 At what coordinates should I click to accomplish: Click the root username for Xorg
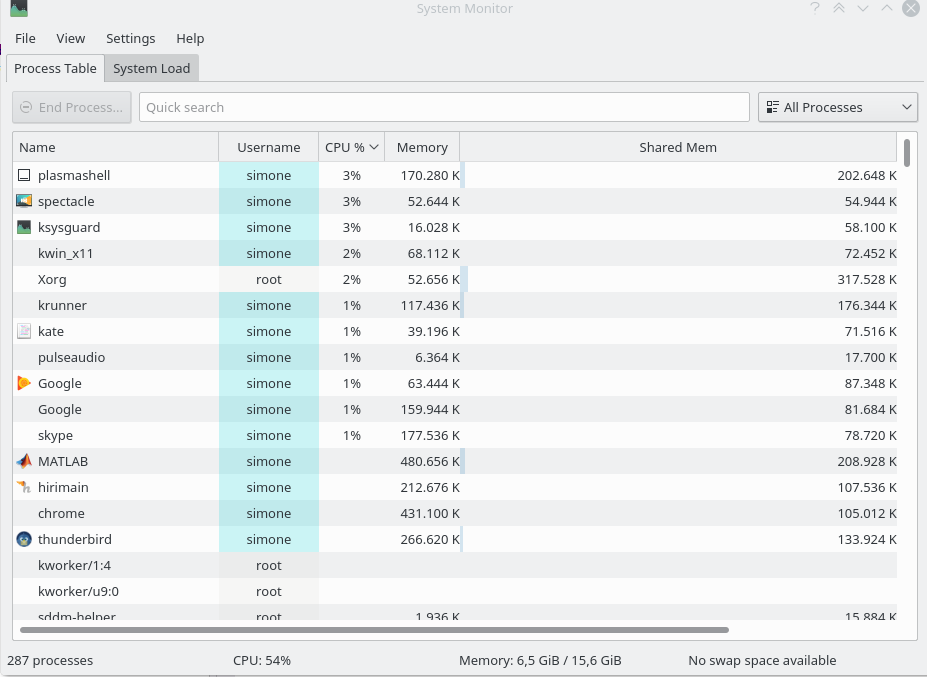pos(268,279)
